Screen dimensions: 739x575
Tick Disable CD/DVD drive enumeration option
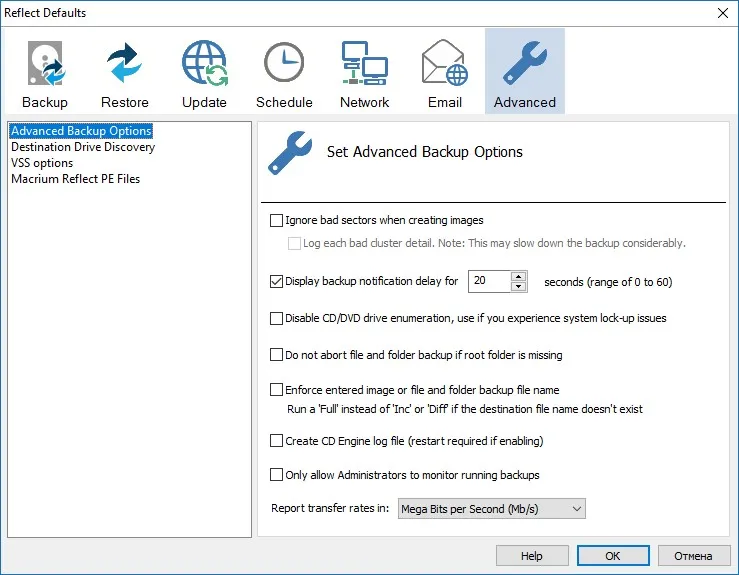coord(276,318)
